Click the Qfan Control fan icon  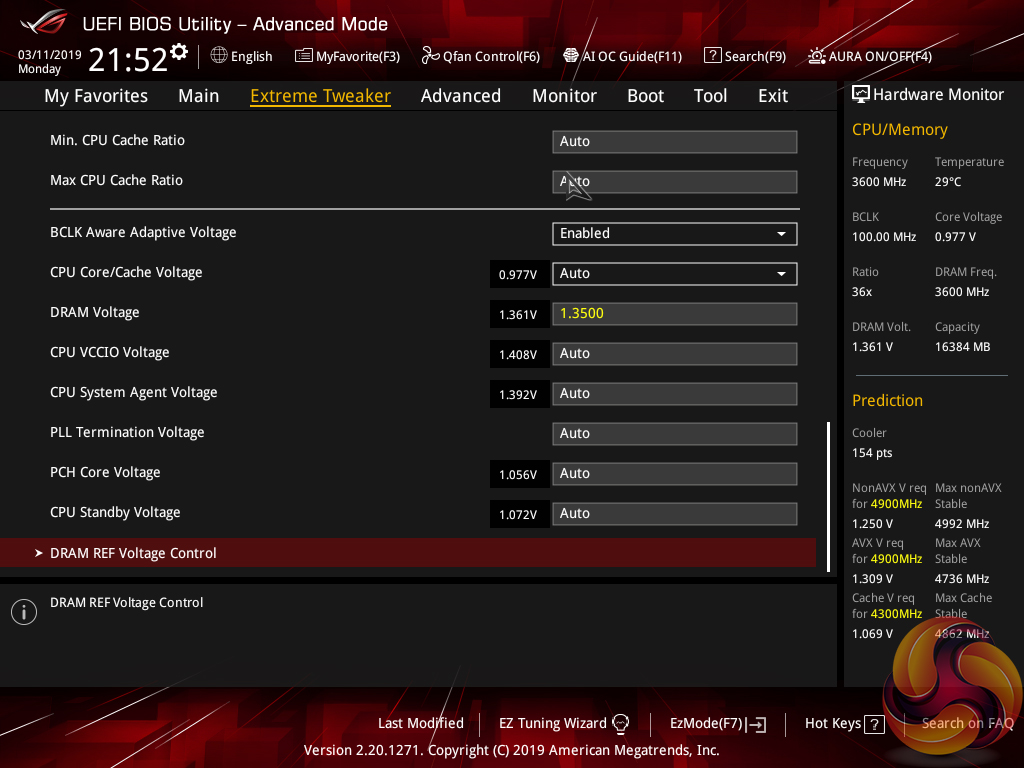click(430, 56)
